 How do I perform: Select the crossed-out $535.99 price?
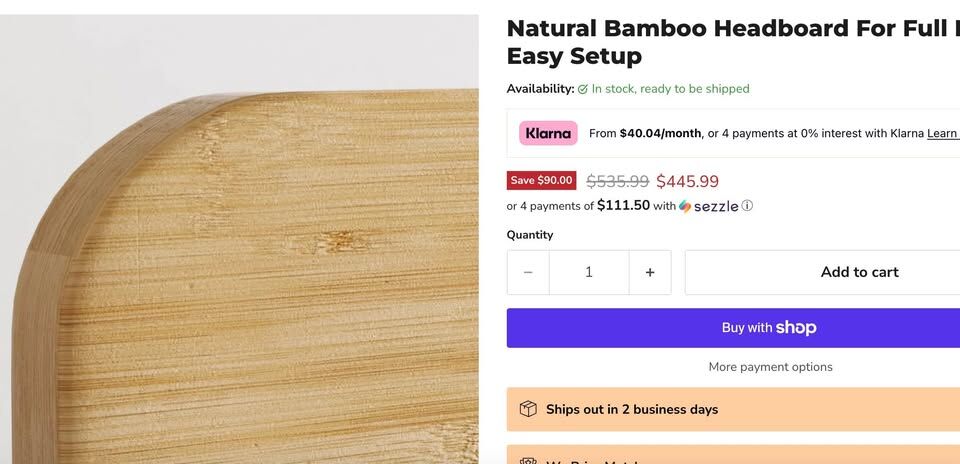tap(617, 181)
